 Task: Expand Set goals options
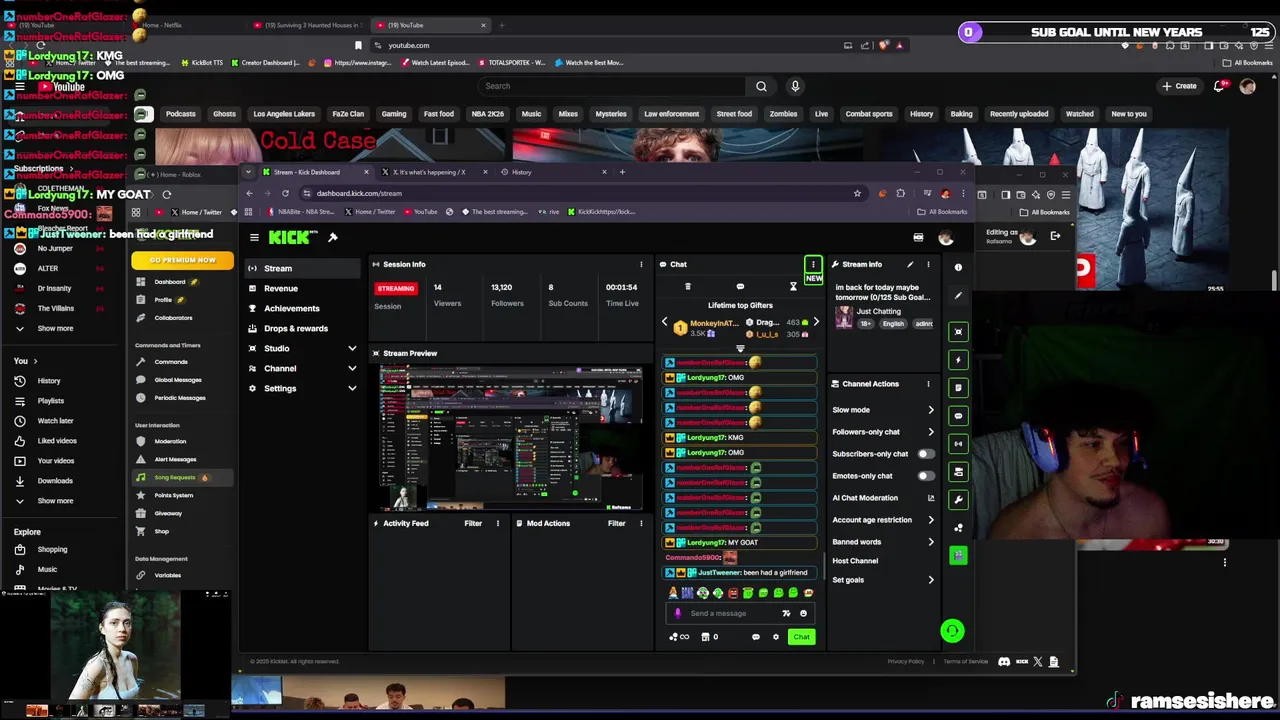tap(931, 580)
